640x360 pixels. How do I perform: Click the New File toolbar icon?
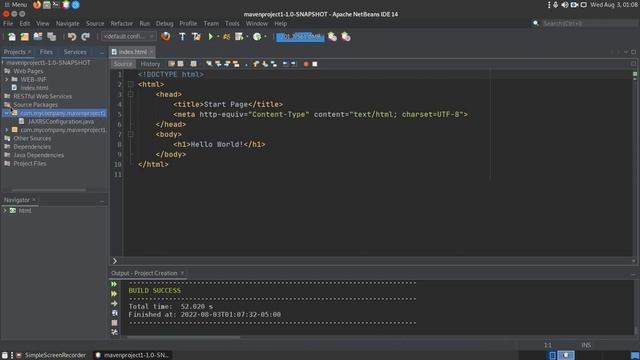11,37
